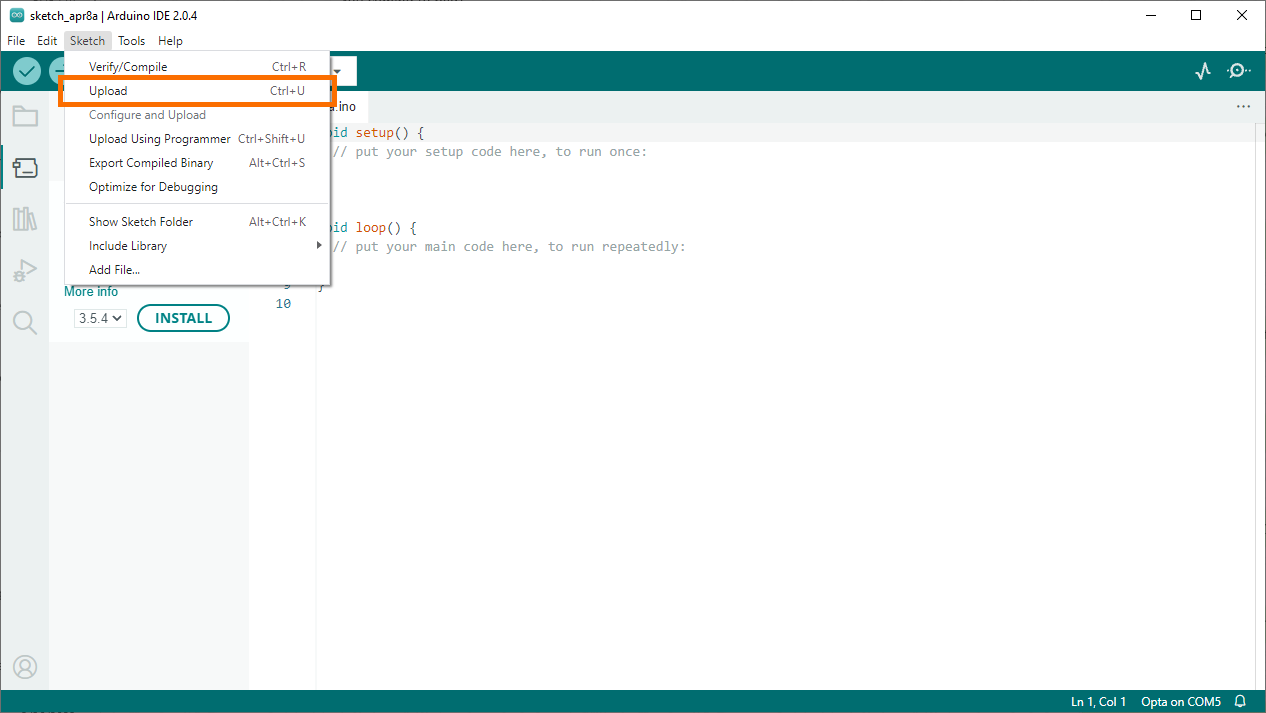Open the Sketchbook folder icon
1266x713 pixels.
(25, 115)
